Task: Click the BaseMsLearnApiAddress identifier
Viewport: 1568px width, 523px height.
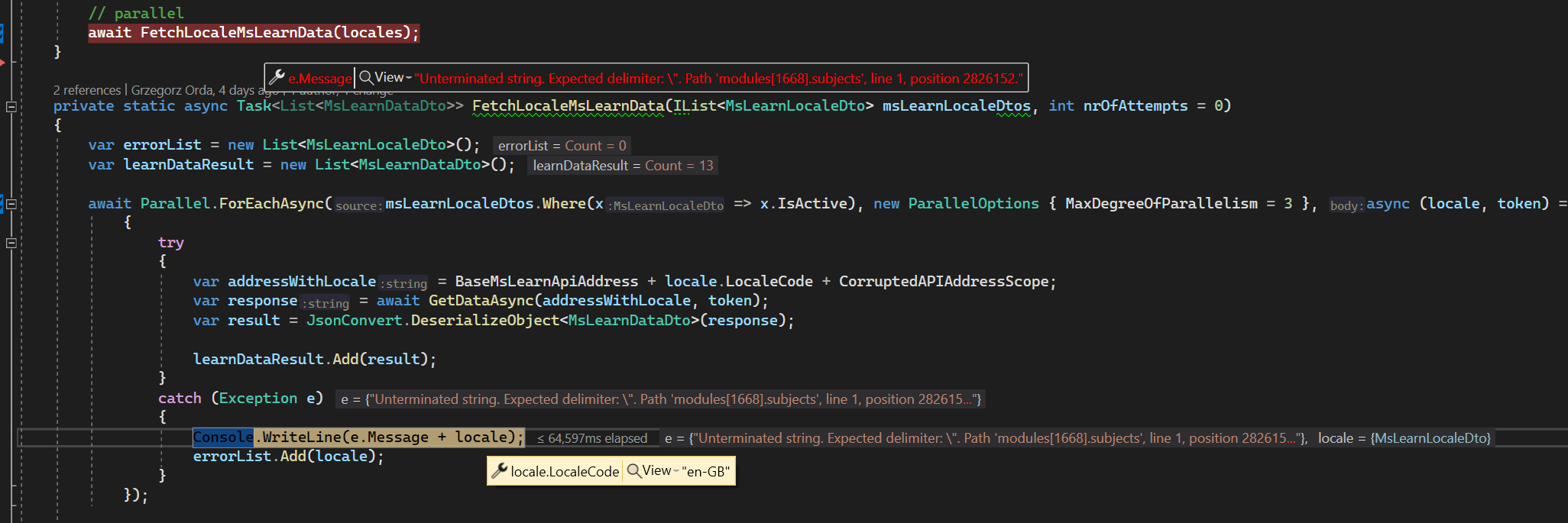Action: (x=546, y=281)
